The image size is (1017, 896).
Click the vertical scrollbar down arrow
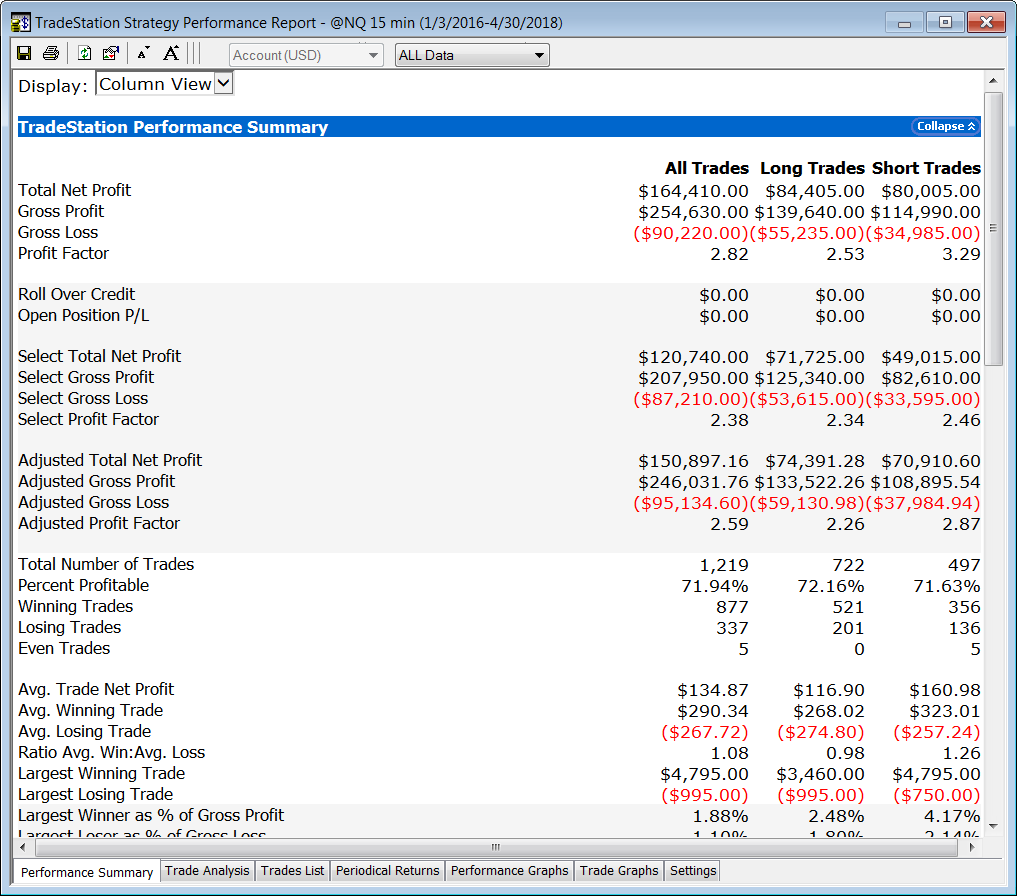[993, 826]
